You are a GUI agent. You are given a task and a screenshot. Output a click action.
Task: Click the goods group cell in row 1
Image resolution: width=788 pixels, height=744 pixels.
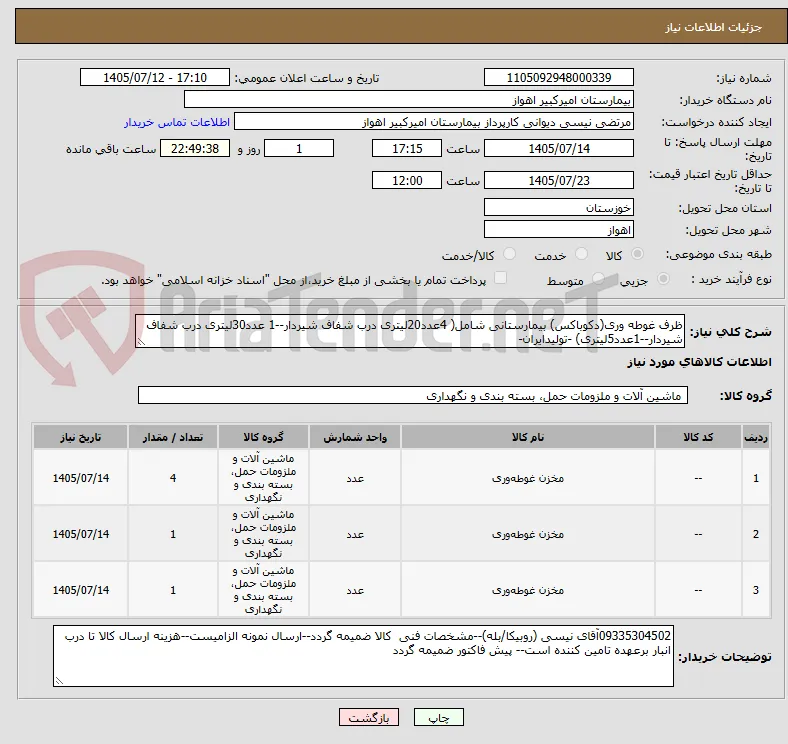point(263,478)
